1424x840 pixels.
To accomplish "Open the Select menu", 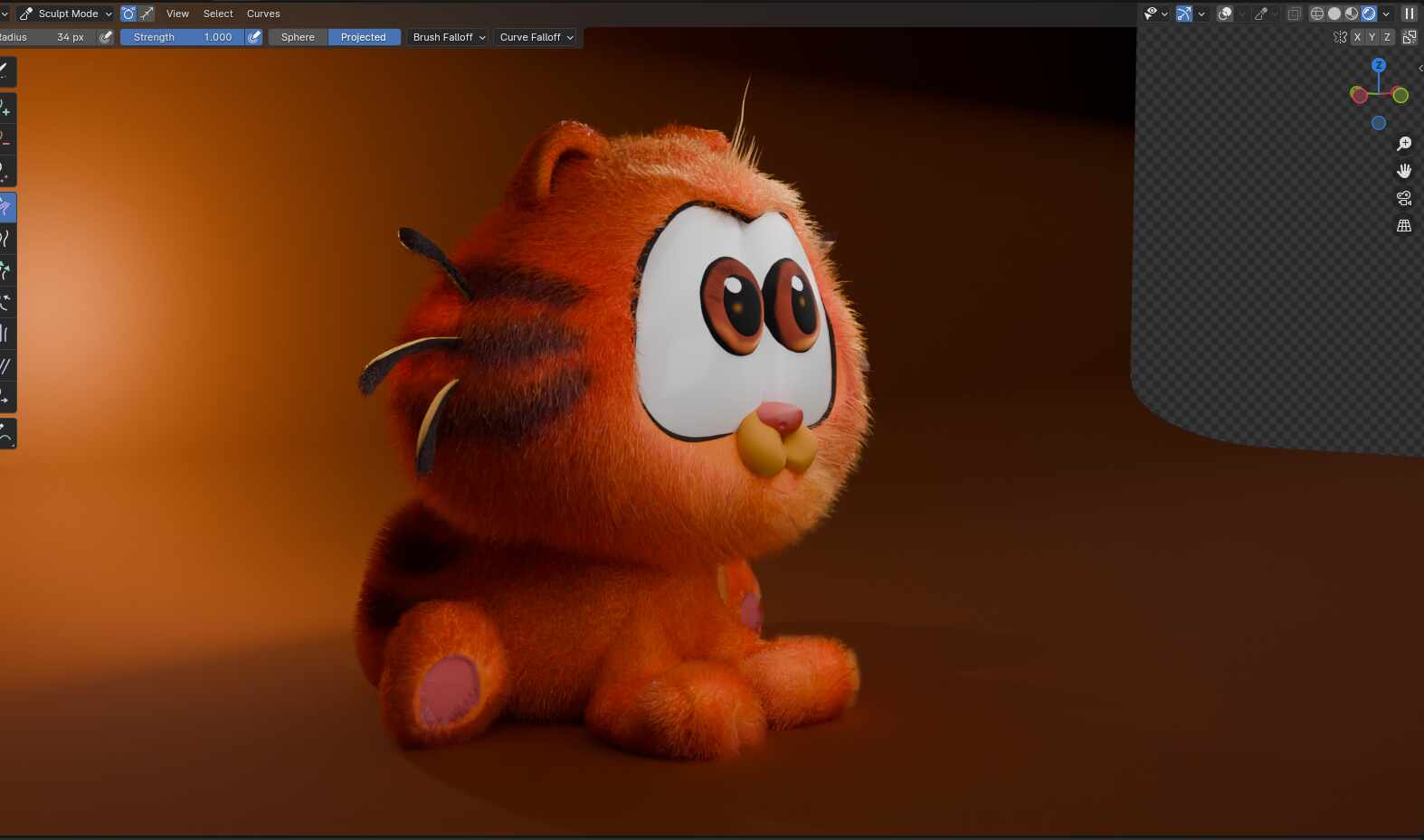I will pyautogui.click(x=218, y=14).
